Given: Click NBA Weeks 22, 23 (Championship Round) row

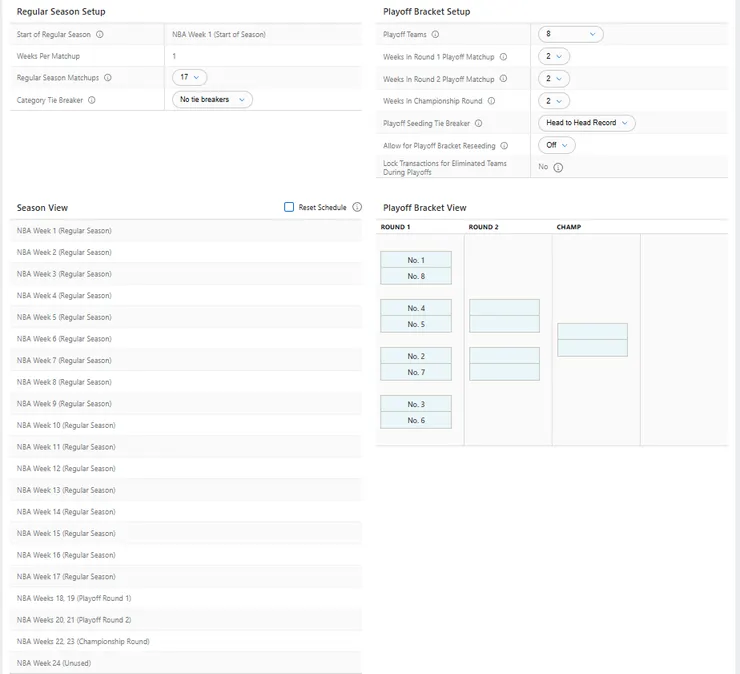Looking at the screenshot, I should (186, 641).
